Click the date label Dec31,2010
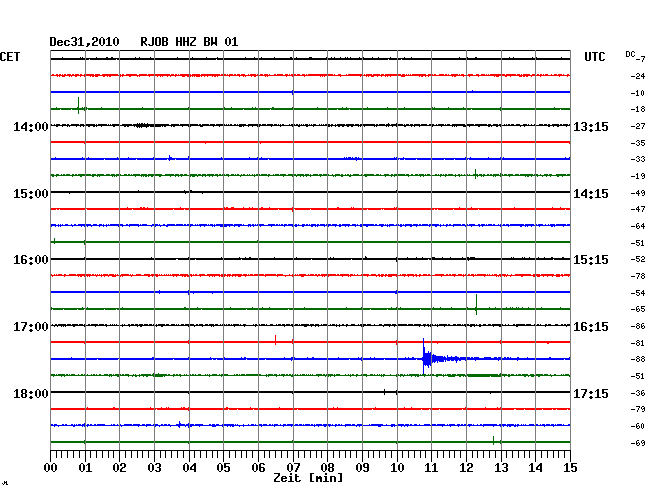This screenshot has width=650, height=494. [84, 42]
